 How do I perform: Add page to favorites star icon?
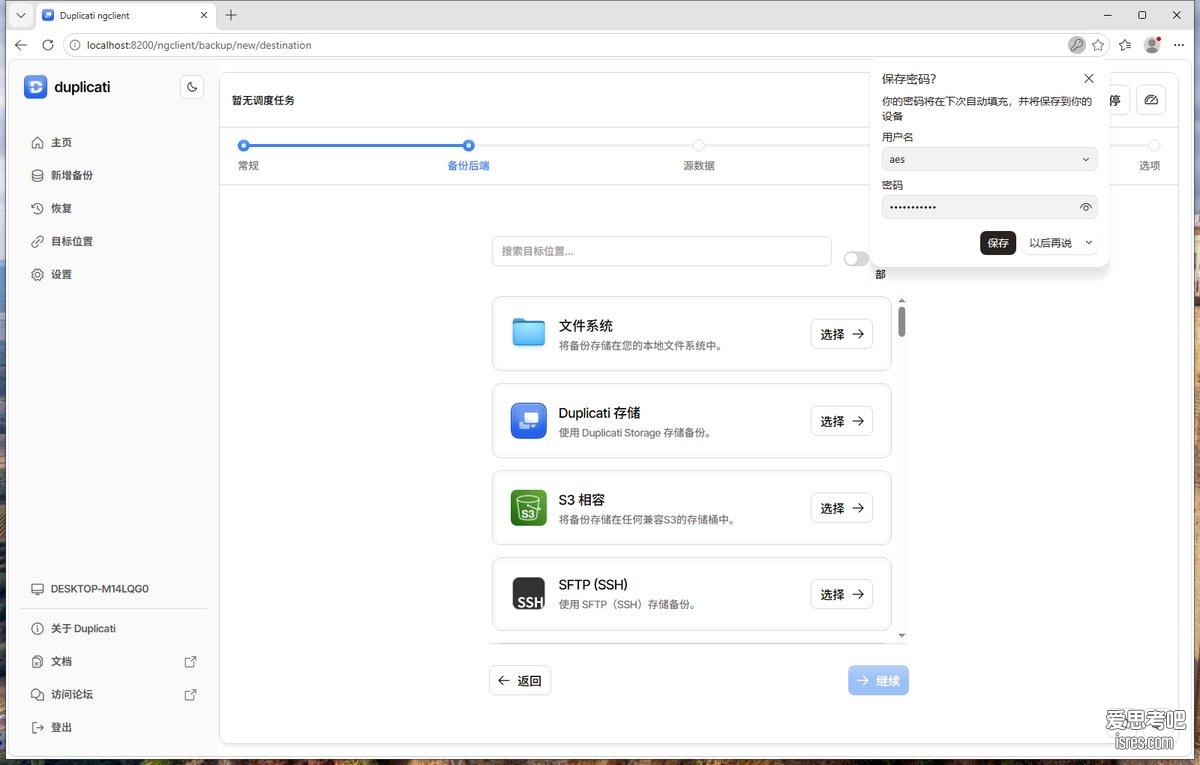(x=1098, y=45)
